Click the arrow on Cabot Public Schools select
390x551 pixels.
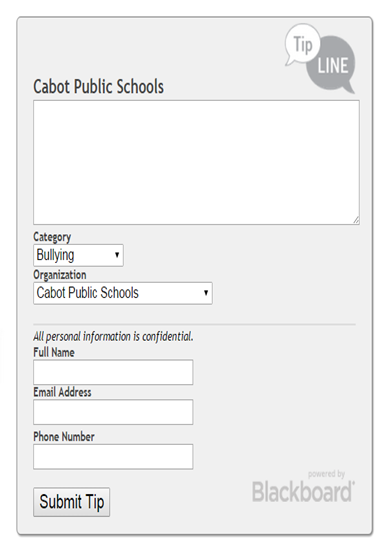(x=206, y=293)
